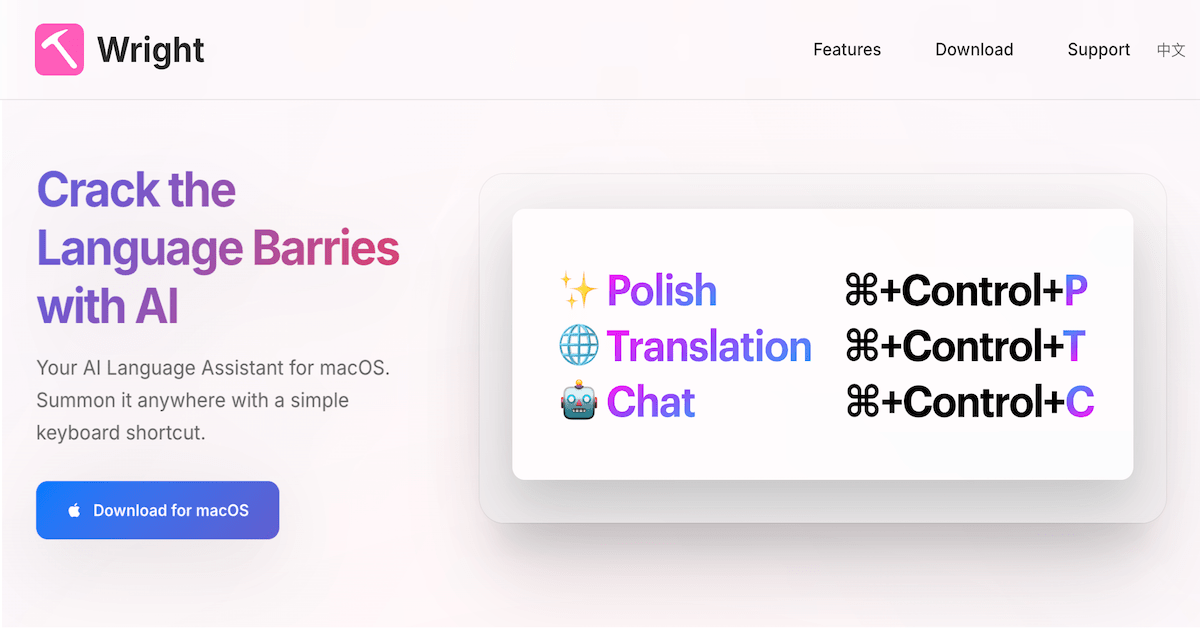This screenshot has height=630, width=1200.
Task: Click the Apple icon on the download button
Action: pos(73,509)
